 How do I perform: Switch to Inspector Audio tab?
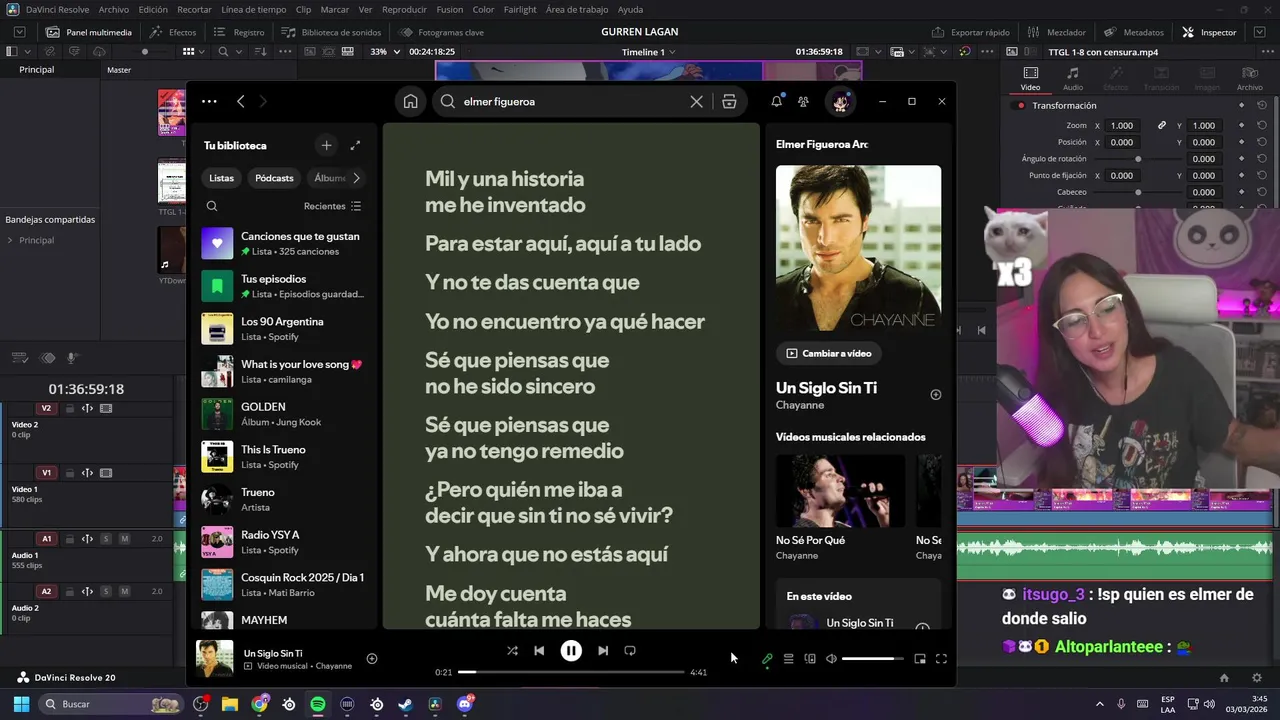[x=1072, y=78]
